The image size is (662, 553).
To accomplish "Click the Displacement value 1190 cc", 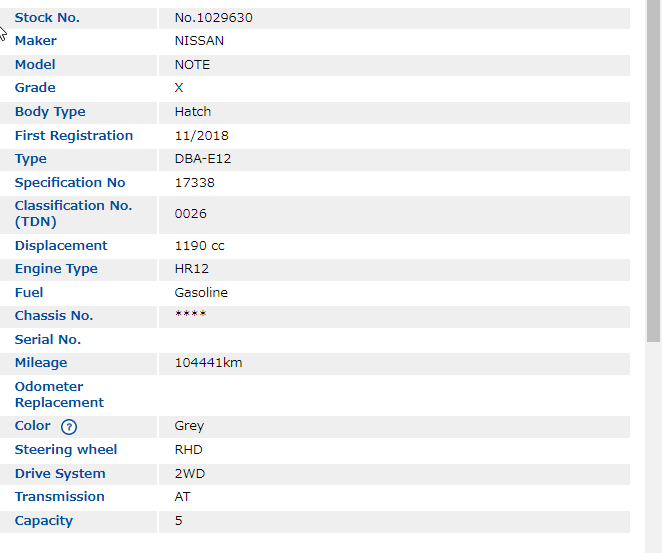I will click(199, 246).
